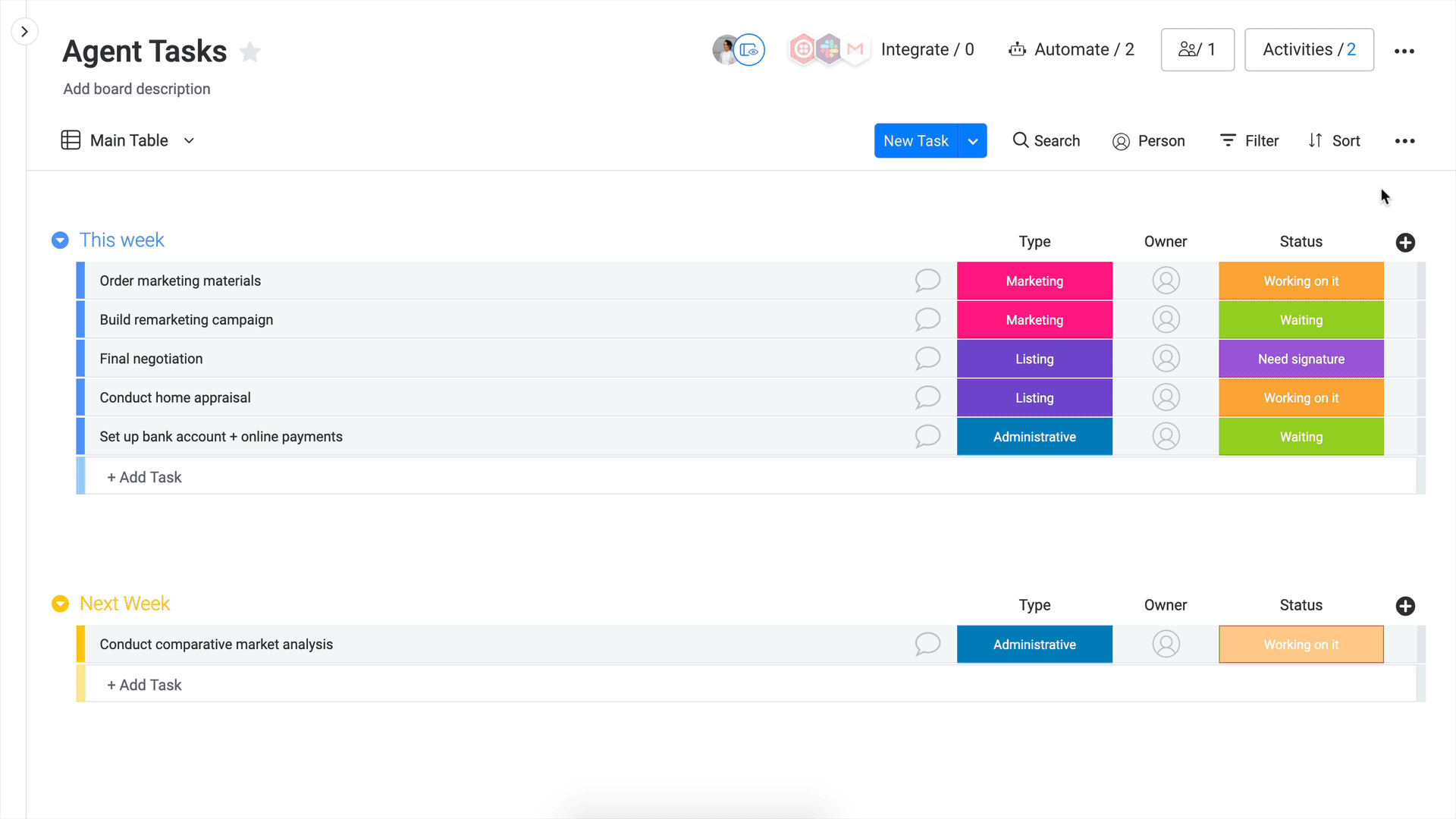Click the Type column header in Next Week
1456x819 pixels.
tap(1034, 605)
